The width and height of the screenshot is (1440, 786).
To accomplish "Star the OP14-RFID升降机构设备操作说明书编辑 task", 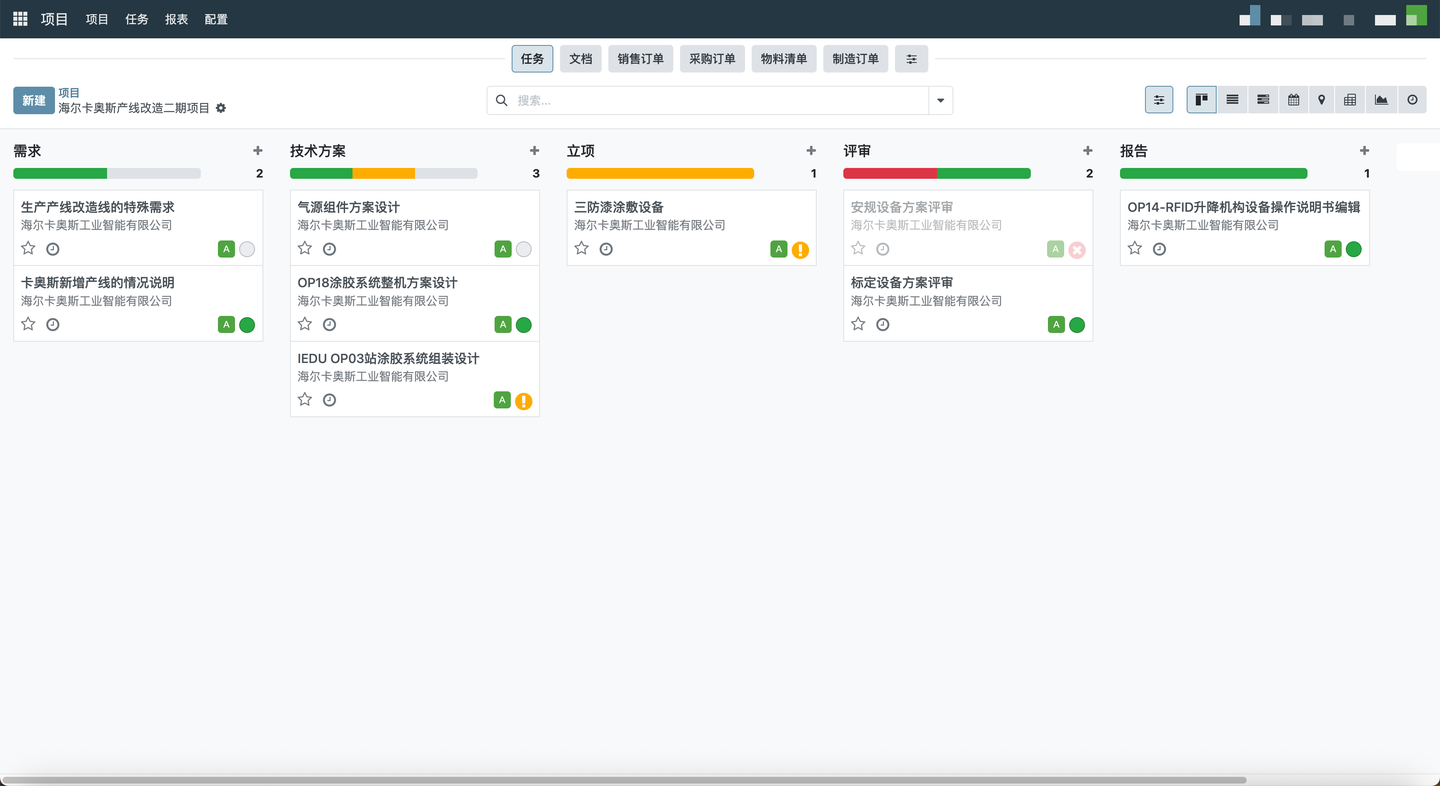I will [x=1135, y=248].
